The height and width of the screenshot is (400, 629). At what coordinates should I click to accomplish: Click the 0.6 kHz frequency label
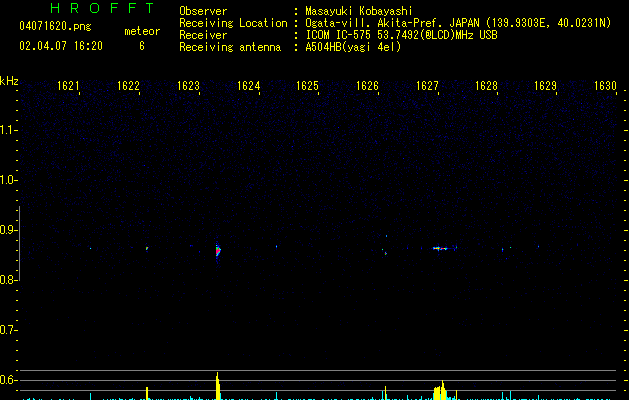tap(8, 380)
